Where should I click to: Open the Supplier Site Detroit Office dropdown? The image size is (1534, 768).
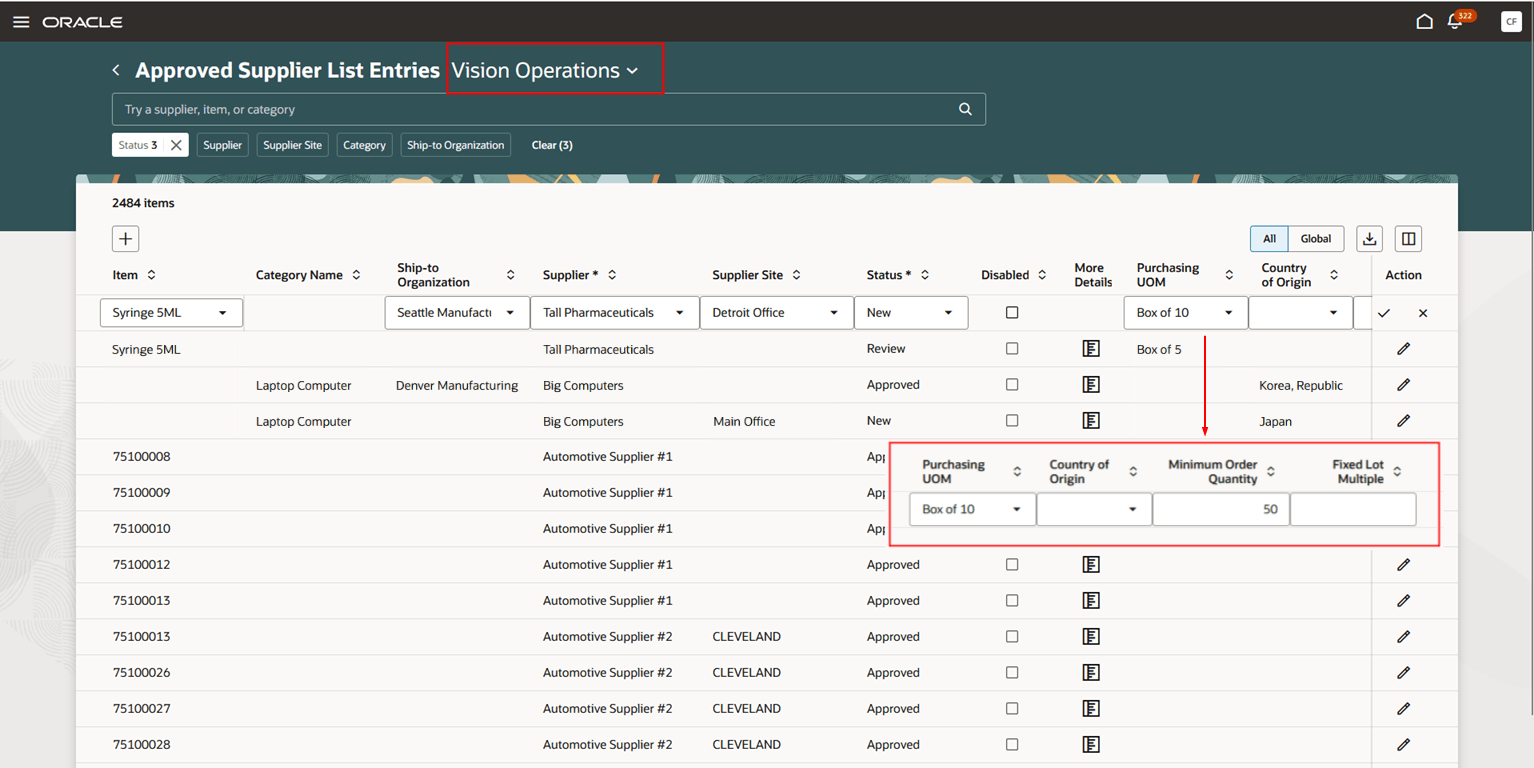776,313
